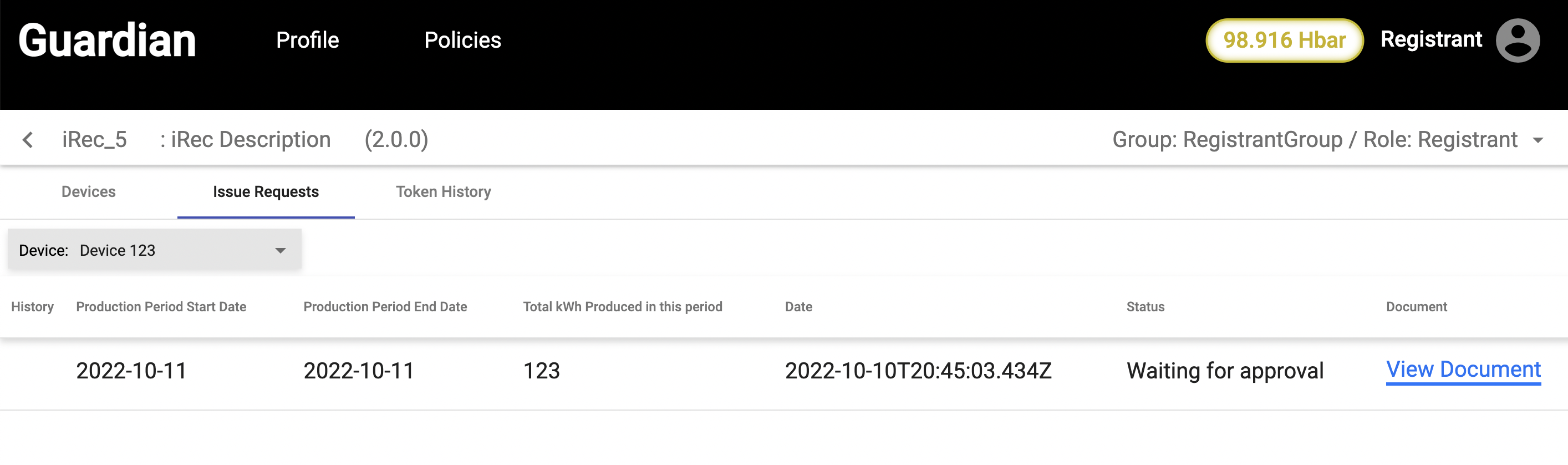Click the History column header
Viewport: 1568px width, 465px height.
(32, 306)
